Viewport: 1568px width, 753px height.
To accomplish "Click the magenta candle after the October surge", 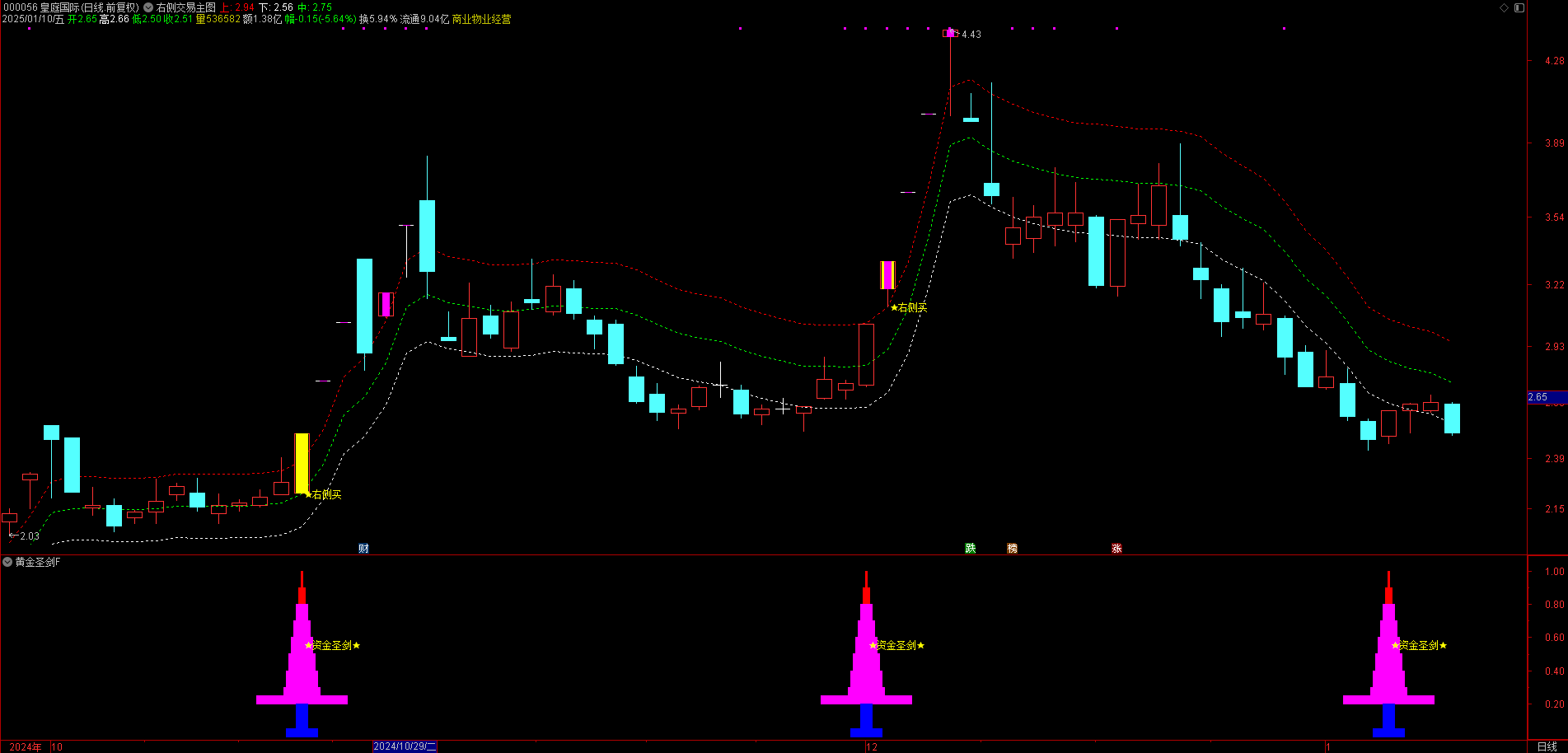I will 386,304.
